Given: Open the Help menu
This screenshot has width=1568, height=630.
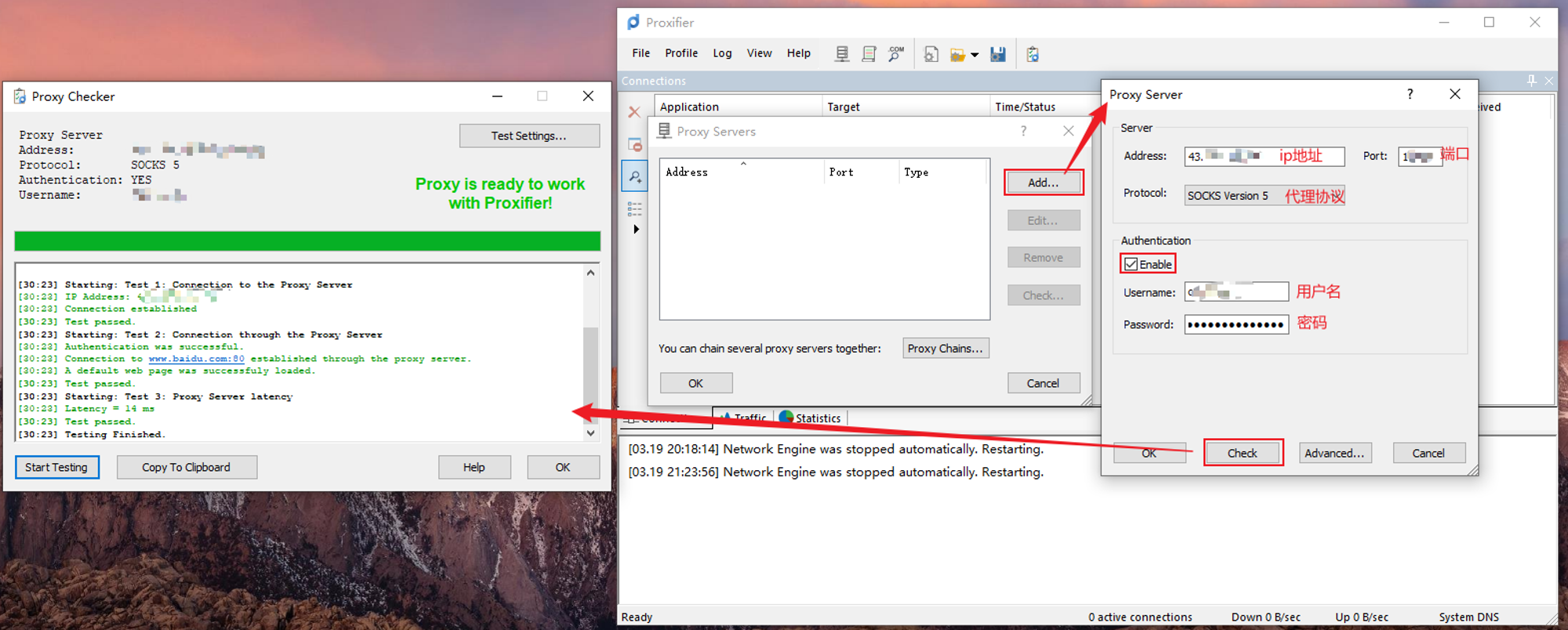Looking at the screenshot, I should point(799,53).
